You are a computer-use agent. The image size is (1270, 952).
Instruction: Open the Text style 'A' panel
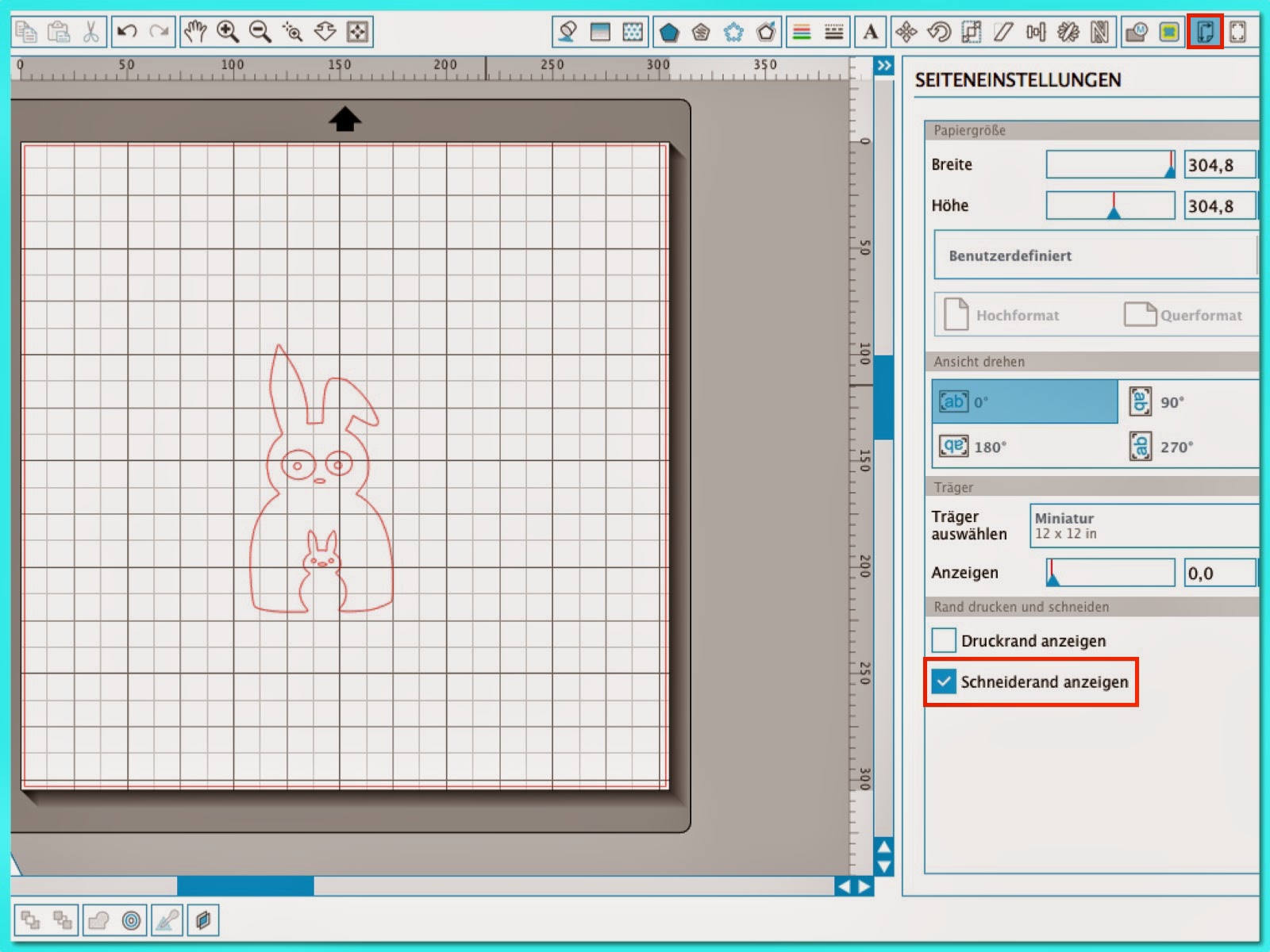coord(871,32)
